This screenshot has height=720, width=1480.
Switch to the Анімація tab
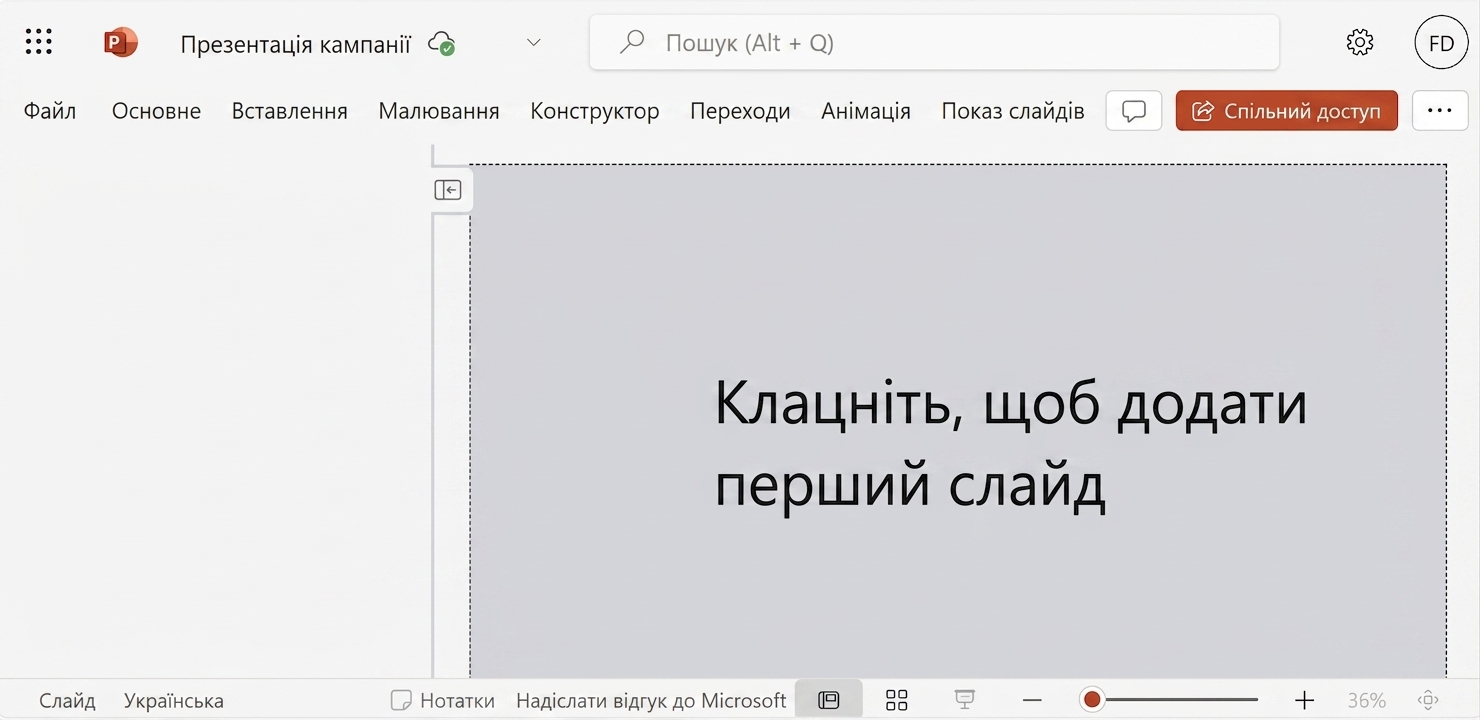866,111
